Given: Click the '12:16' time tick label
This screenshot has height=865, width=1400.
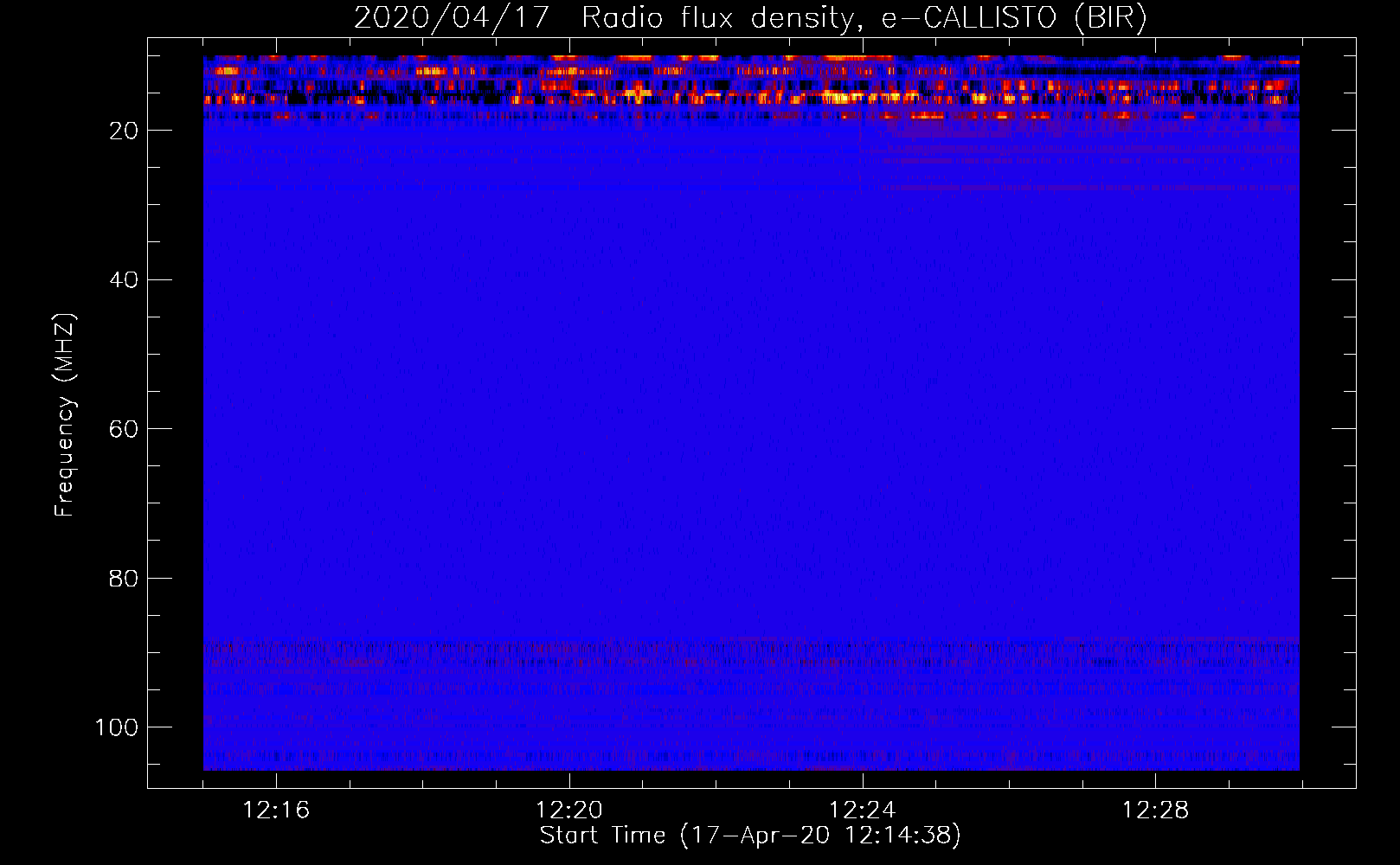Looking at the screenshot, I should click(x=276, y=811).
